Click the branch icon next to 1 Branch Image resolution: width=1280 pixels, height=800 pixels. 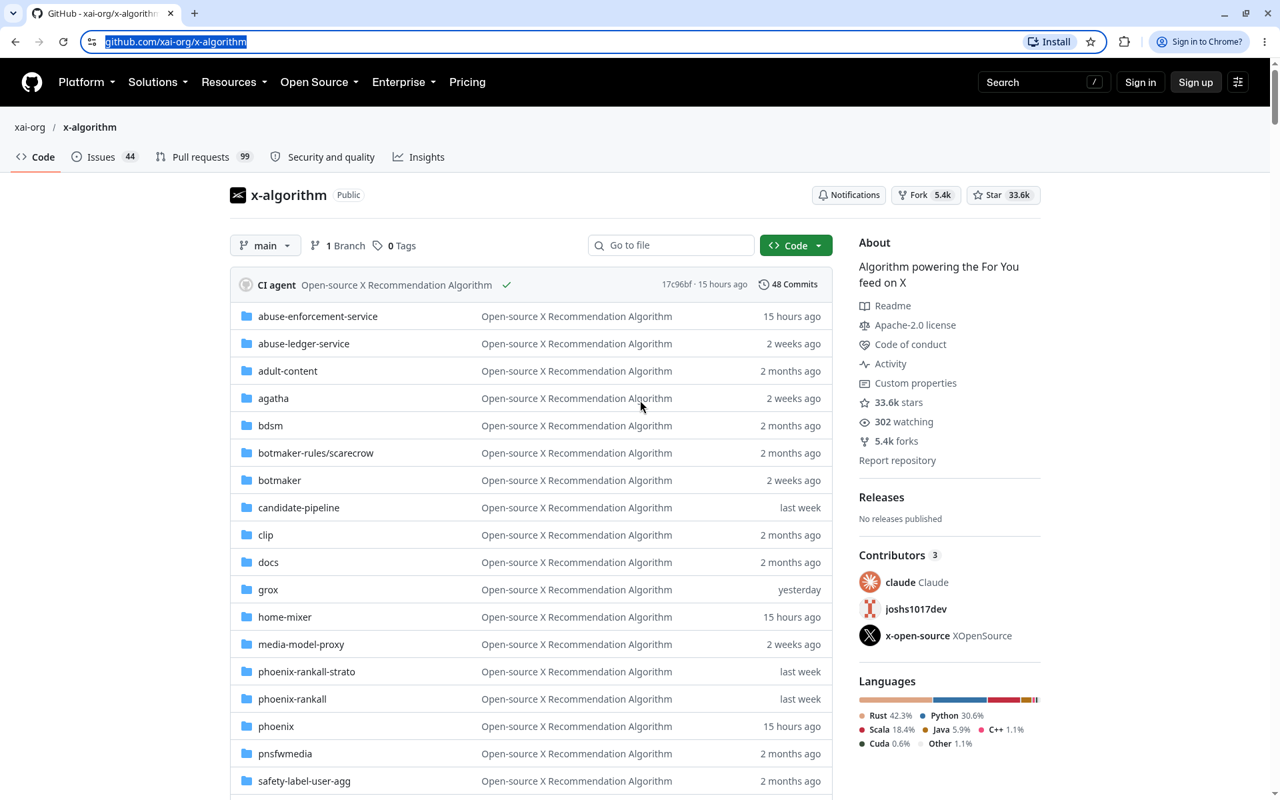[x=315, y=246]
